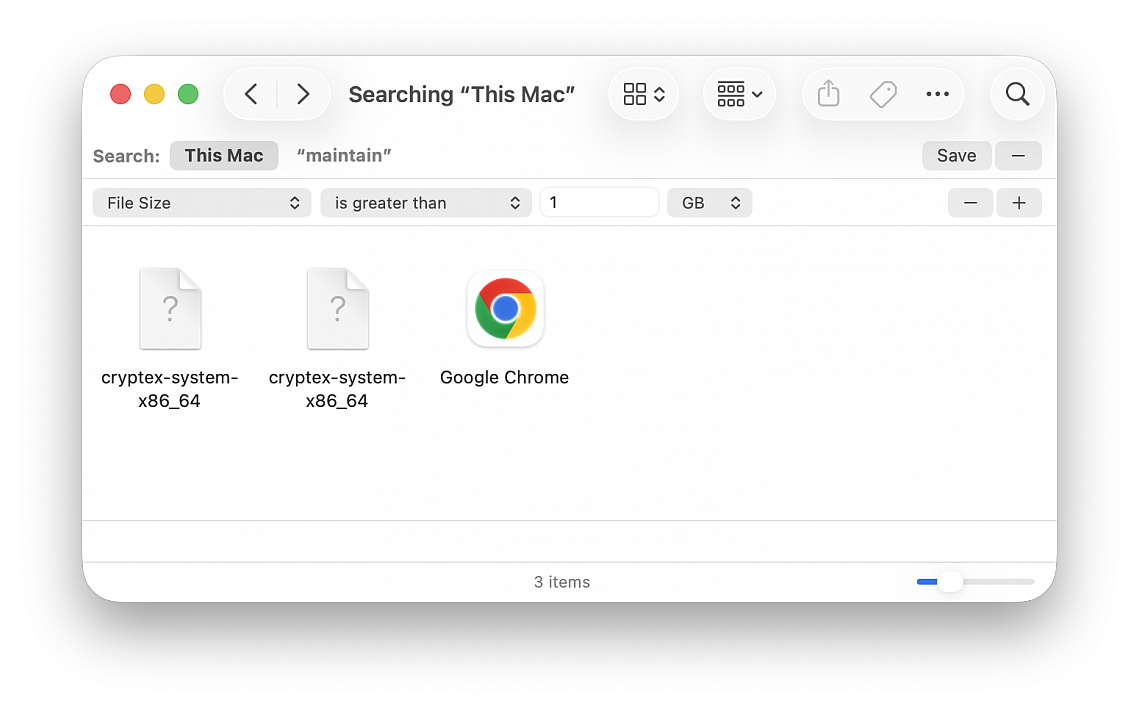Open the GB unit dropdown
1139x711 pixels.
(709, 203)
